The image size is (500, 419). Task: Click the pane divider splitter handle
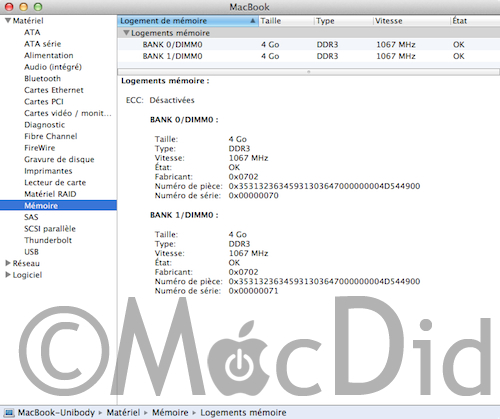(x=309, y=72)
